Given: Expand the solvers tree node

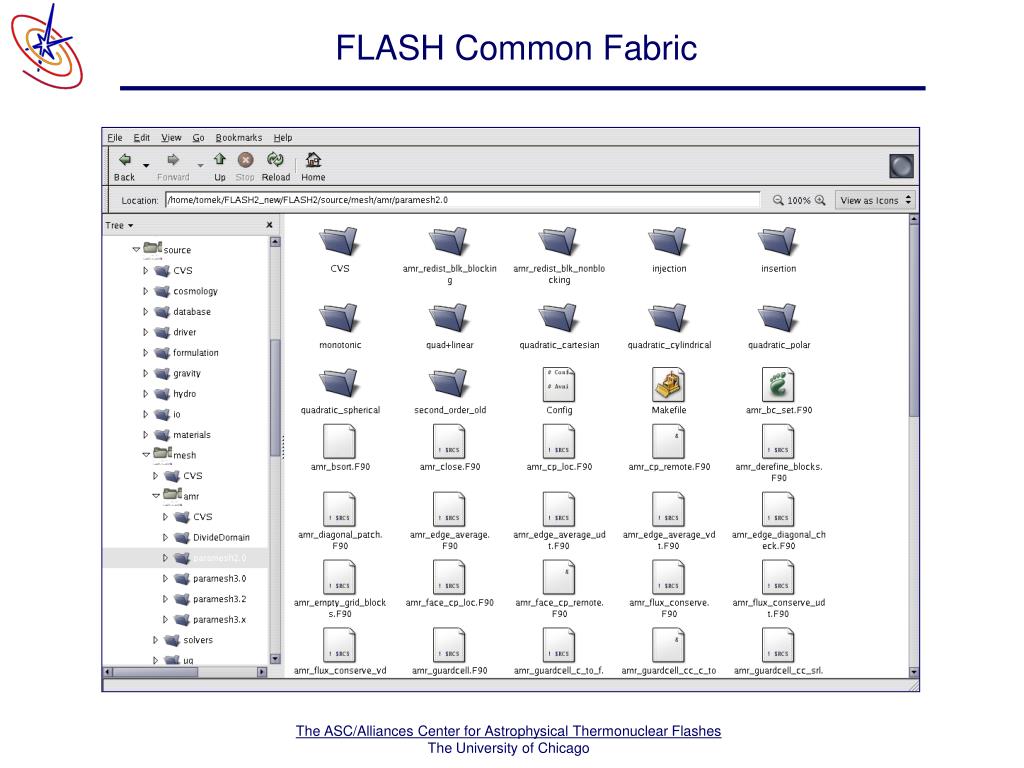Looking at the screenshot, I should tap(155, 640).
